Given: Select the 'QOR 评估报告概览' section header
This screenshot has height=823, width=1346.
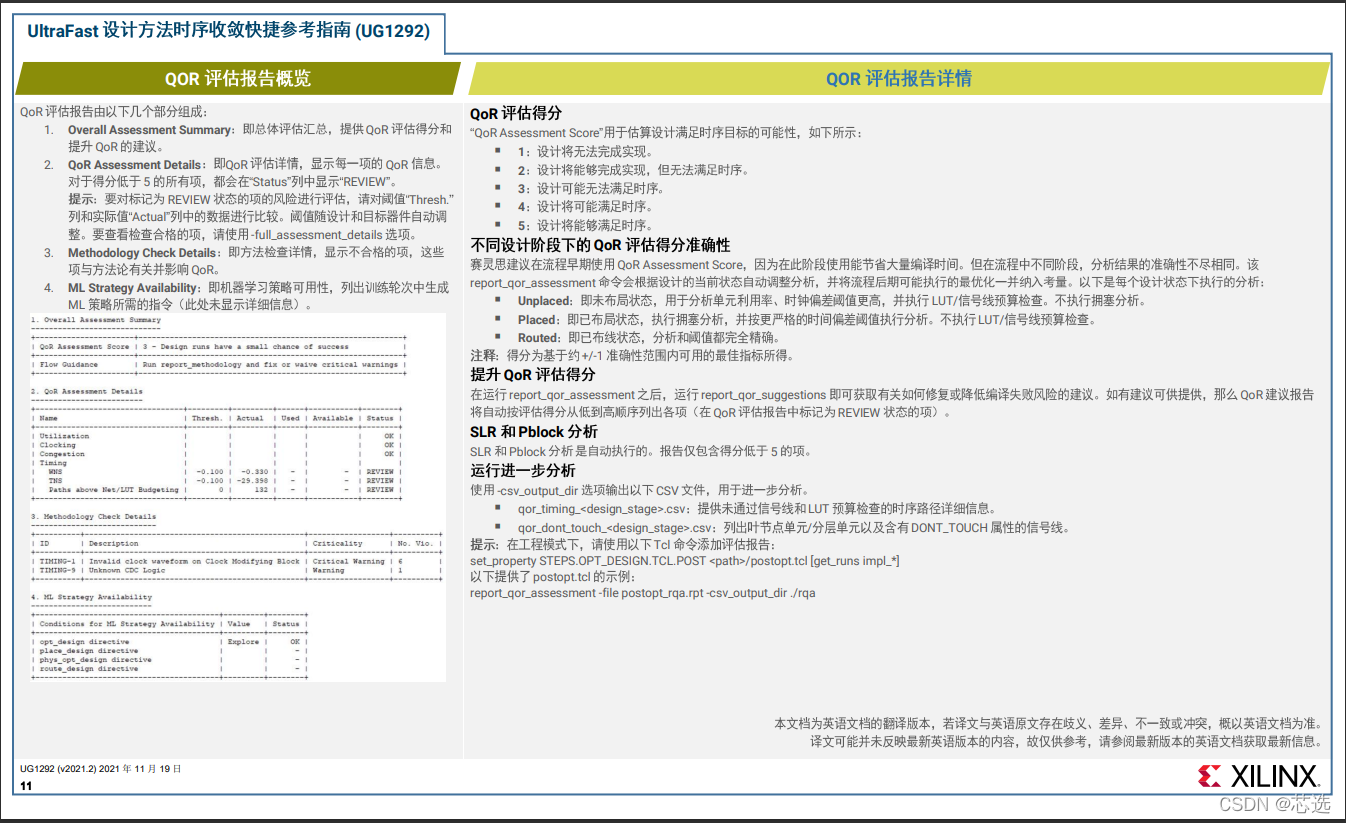Looking at the screenshot, I should tap(238, 79).
